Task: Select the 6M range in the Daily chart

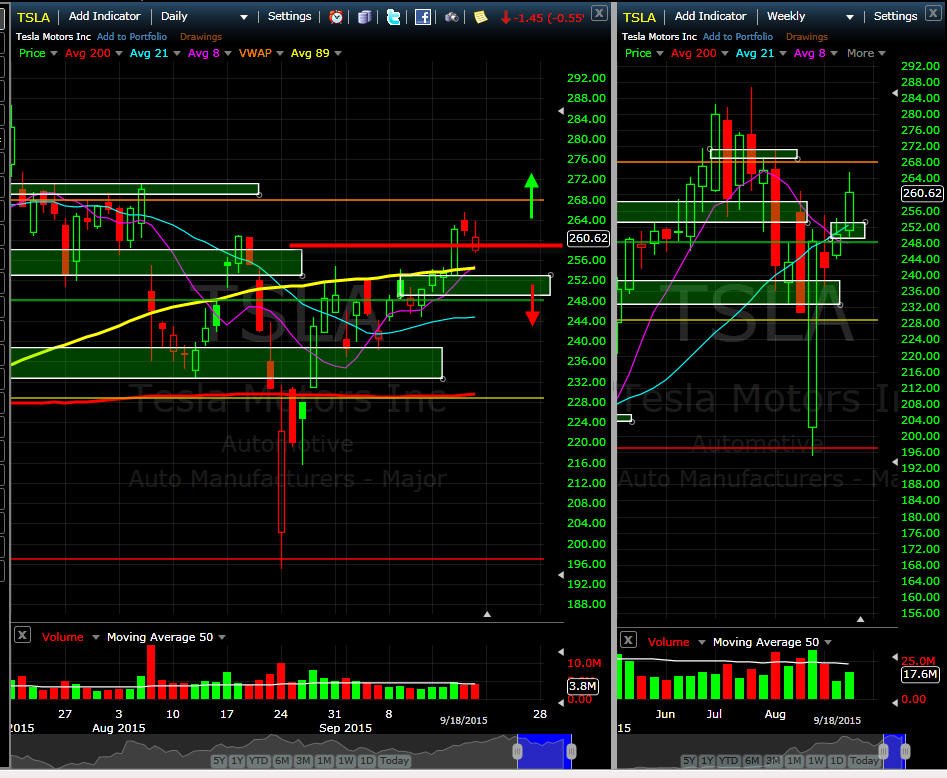Action: tap(282, 760)
